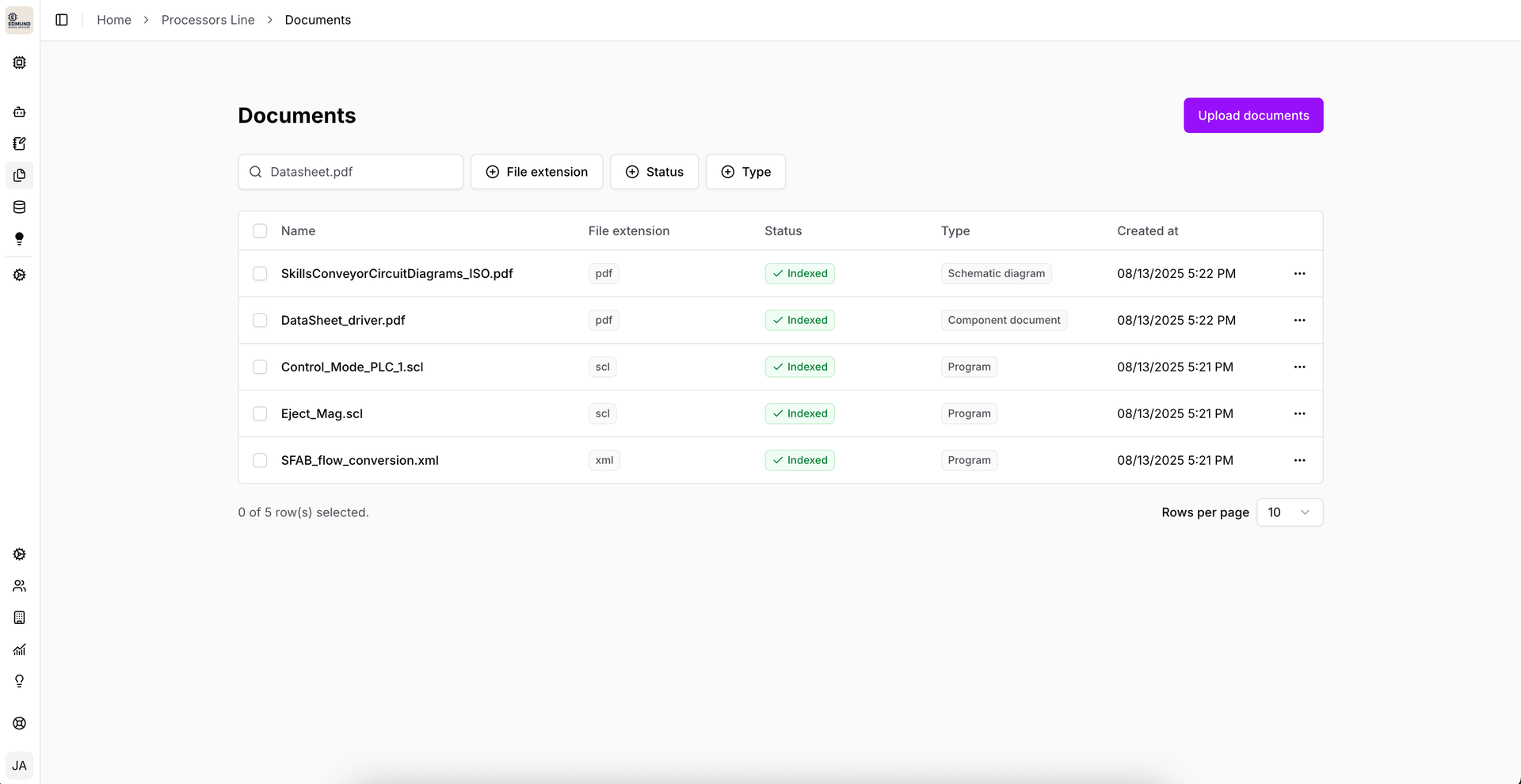The width and height of the screenshot is (1521, 784).
Task: Check the select-all checkbox in table header
Action: [x=260, y=231]
